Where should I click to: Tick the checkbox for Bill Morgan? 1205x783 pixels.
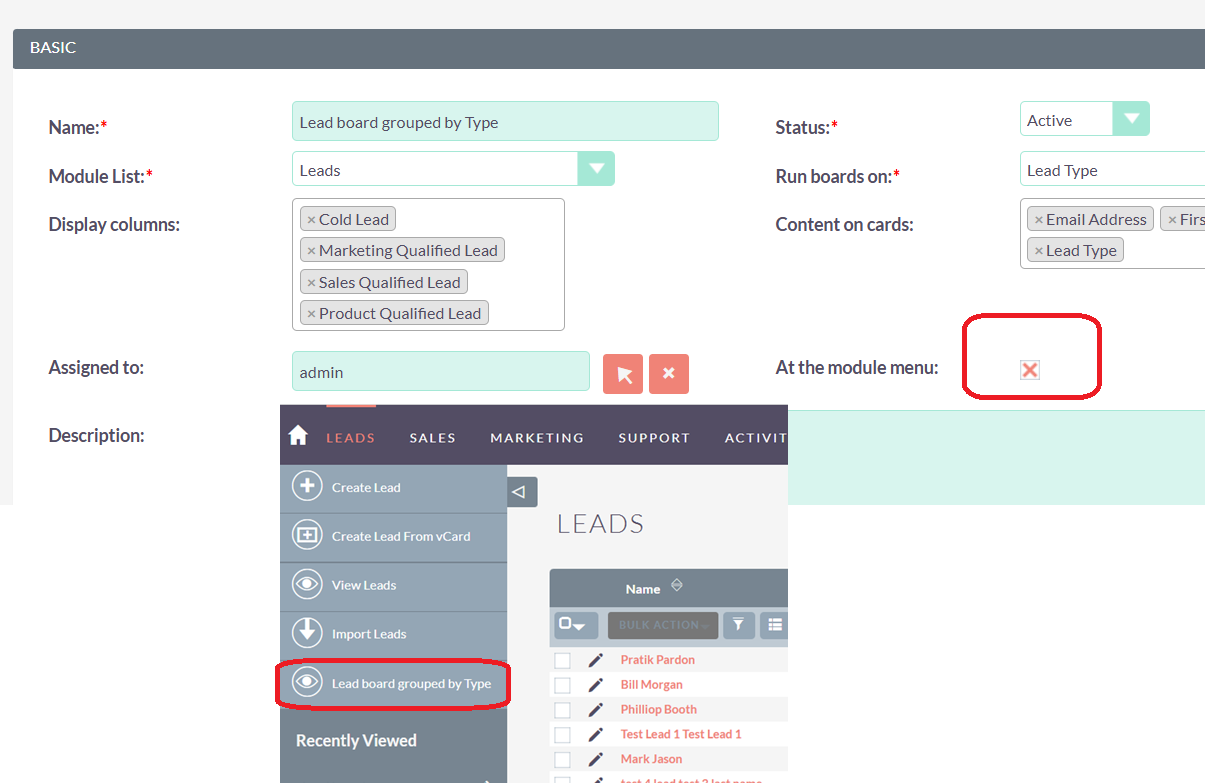click(562, 685)
